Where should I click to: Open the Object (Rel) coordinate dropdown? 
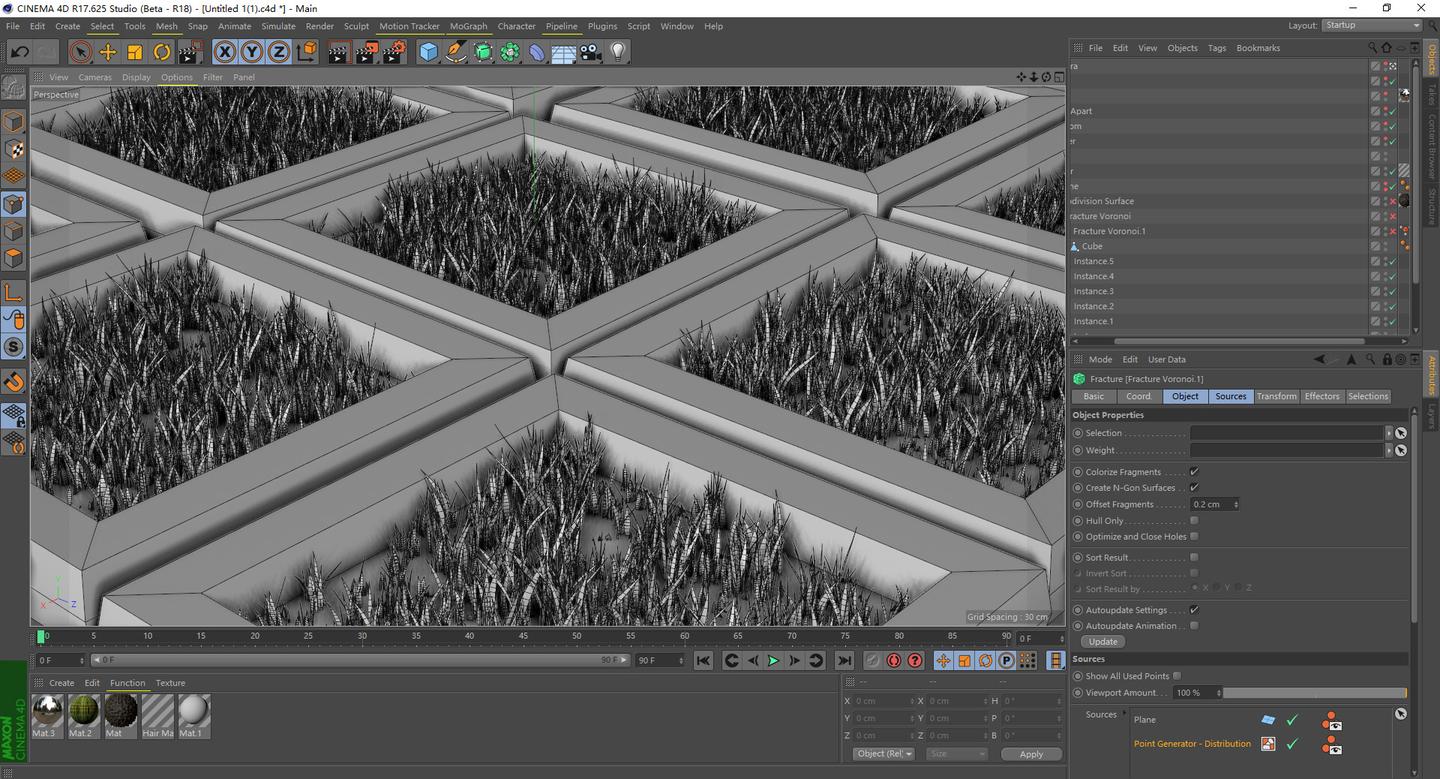click(x=883, y=754)
